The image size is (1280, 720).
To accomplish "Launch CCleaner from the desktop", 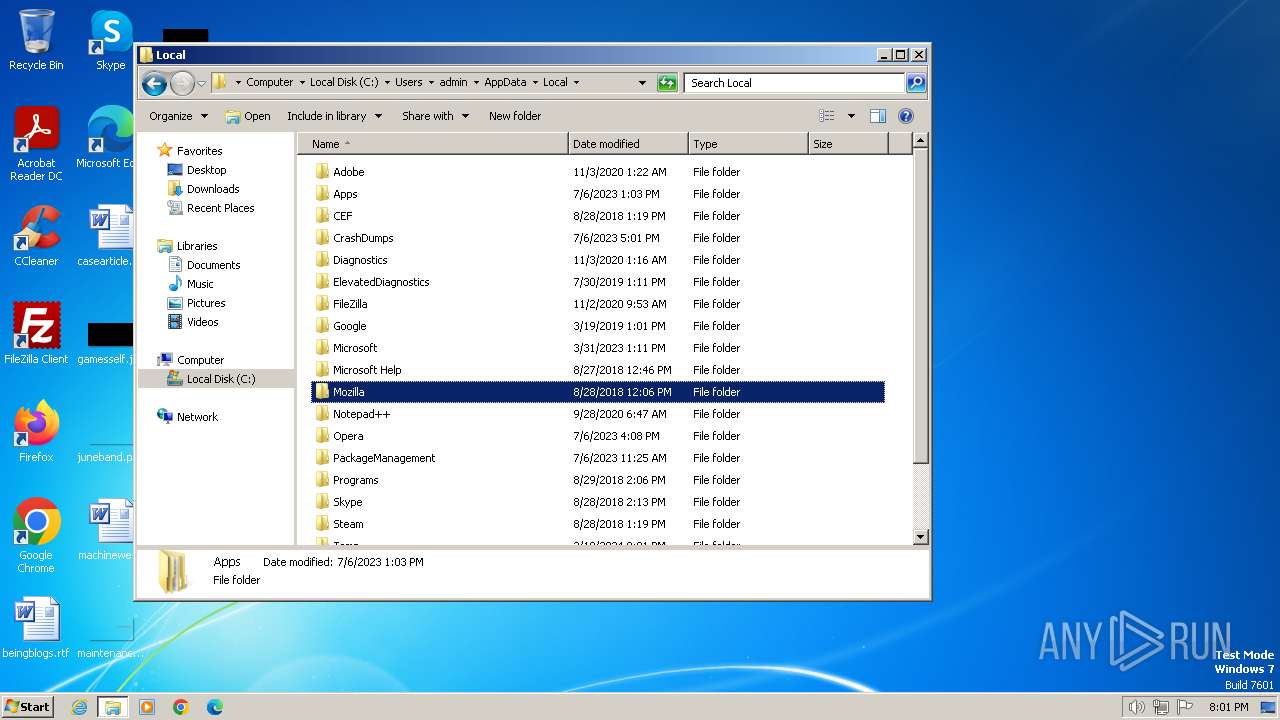I will [x=36, y=236].
